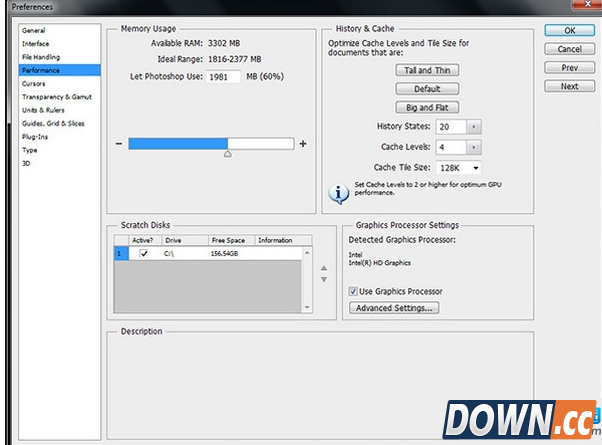
Task: Click the memory usage slider handle
Action: (x=227, y=154)
